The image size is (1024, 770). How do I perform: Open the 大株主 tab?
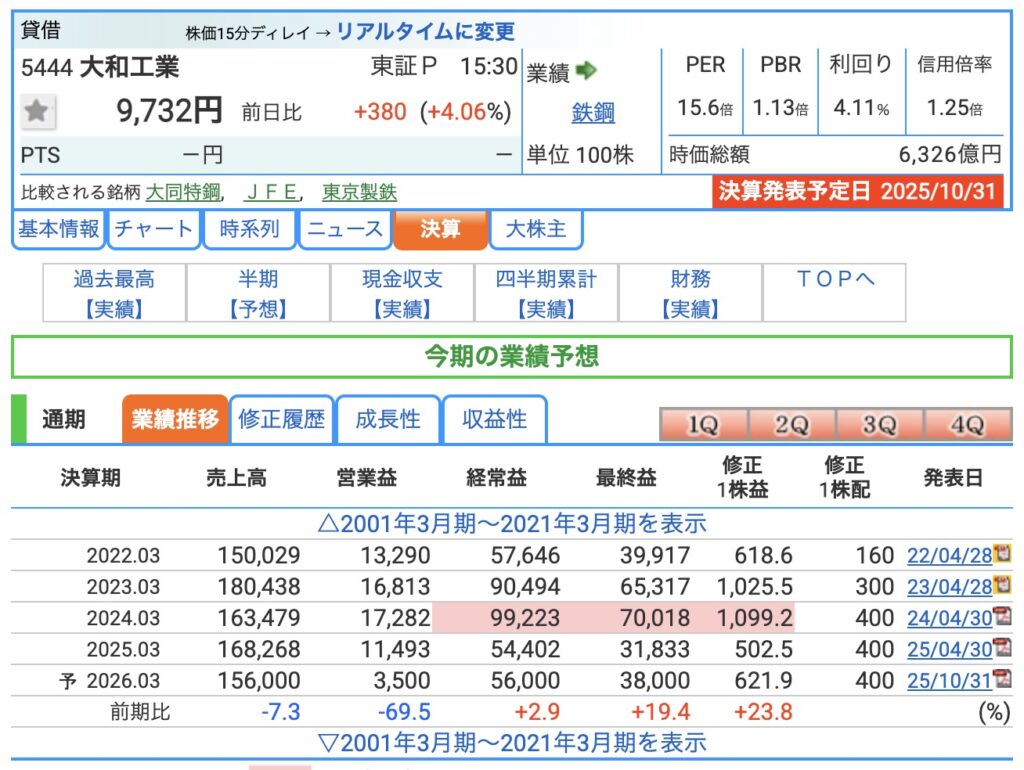pos(535,229)
